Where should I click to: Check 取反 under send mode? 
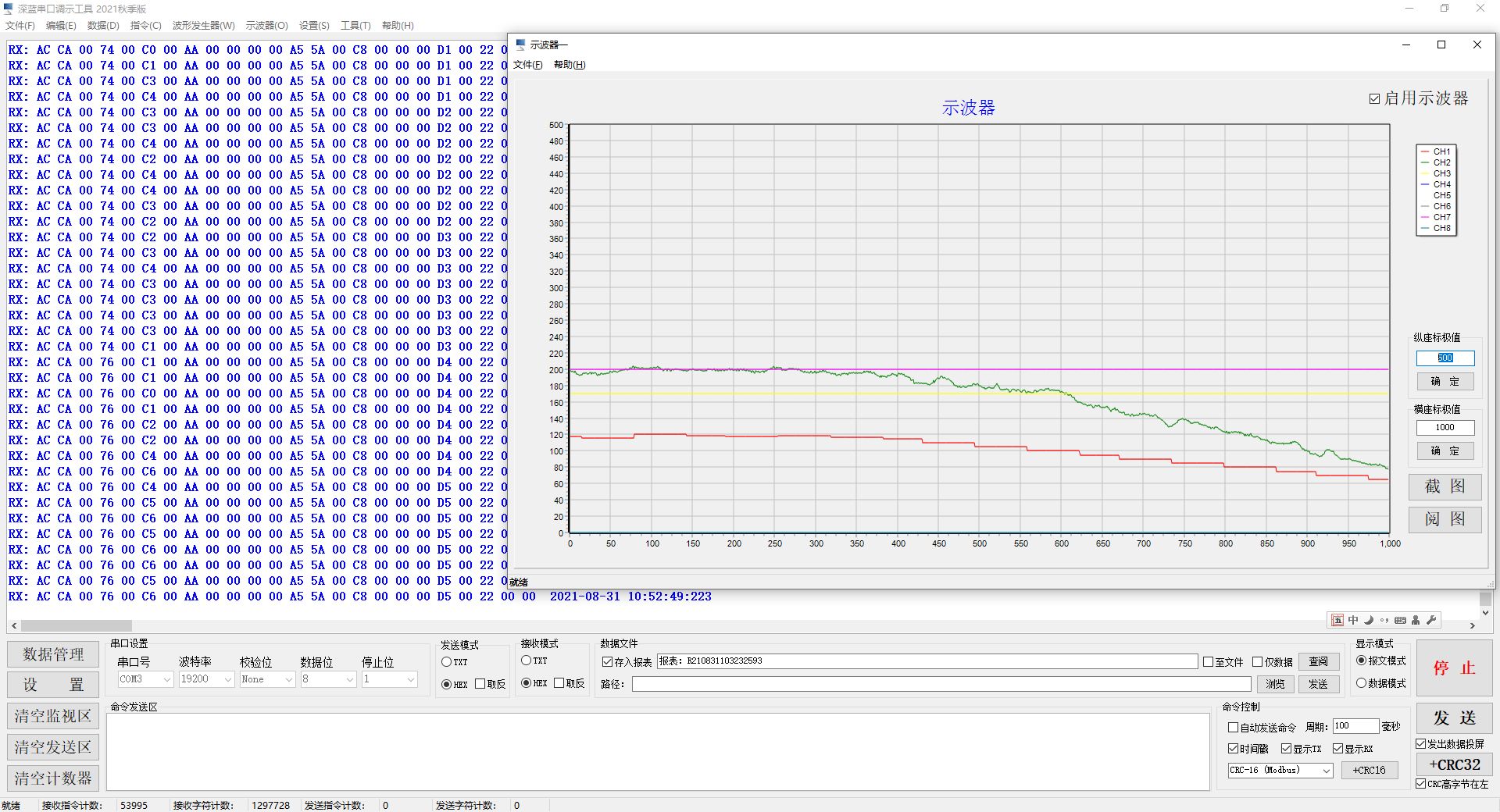480,684
